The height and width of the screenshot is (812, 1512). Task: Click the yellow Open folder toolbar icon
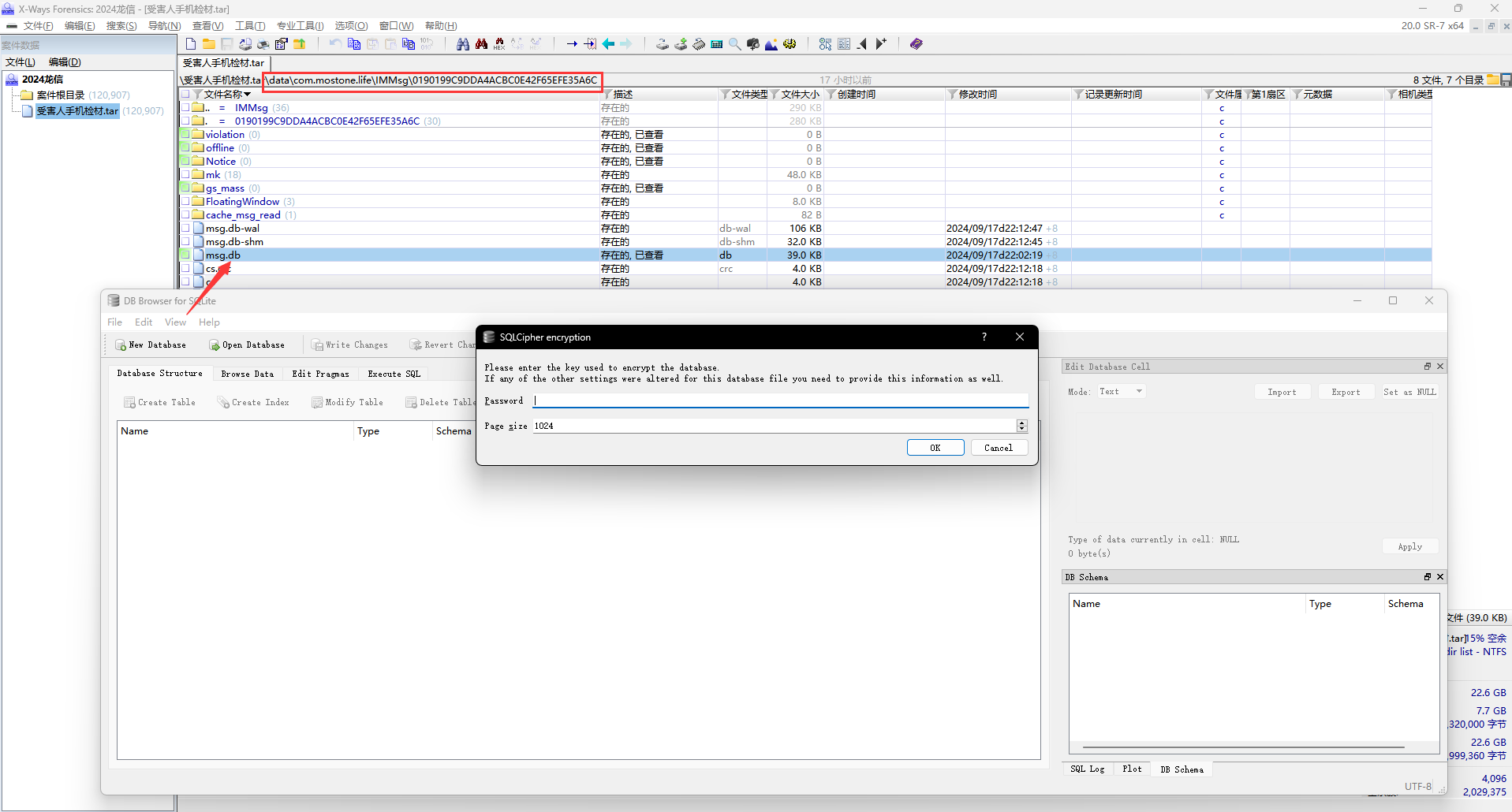pyautogui.click(x=209, y=44)
